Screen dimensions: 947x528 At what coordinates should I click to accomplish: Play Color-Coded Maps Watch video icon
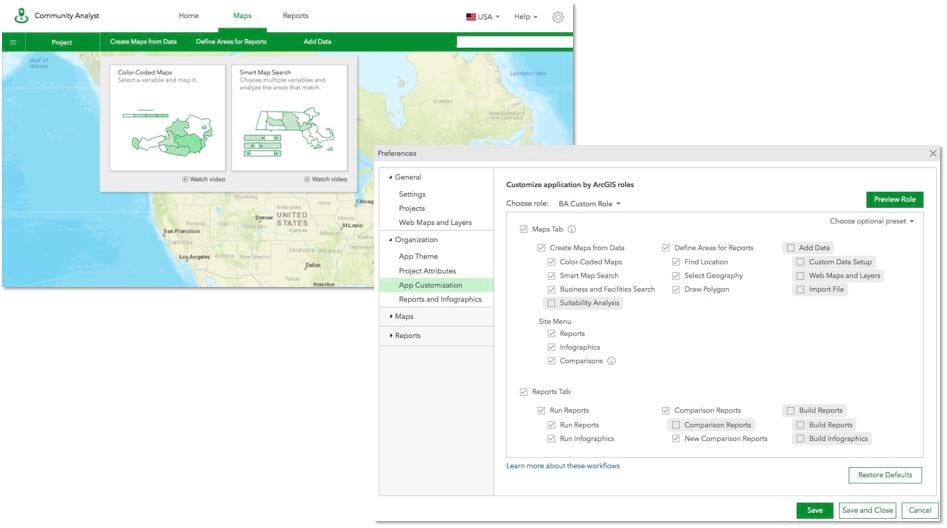185,179
